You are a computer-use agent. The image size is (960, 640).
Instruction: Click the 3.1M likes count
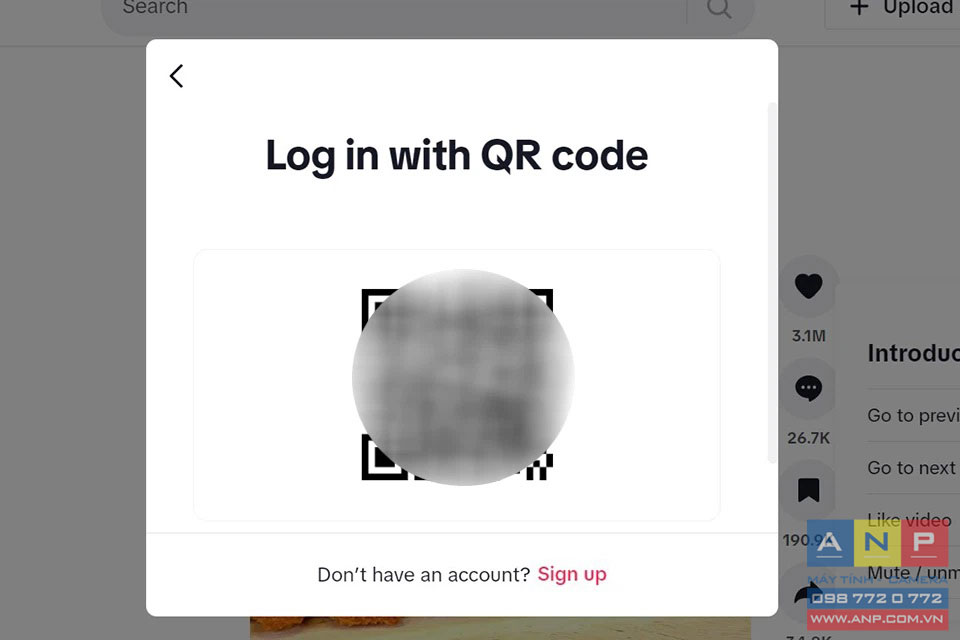tap(809, 336)
